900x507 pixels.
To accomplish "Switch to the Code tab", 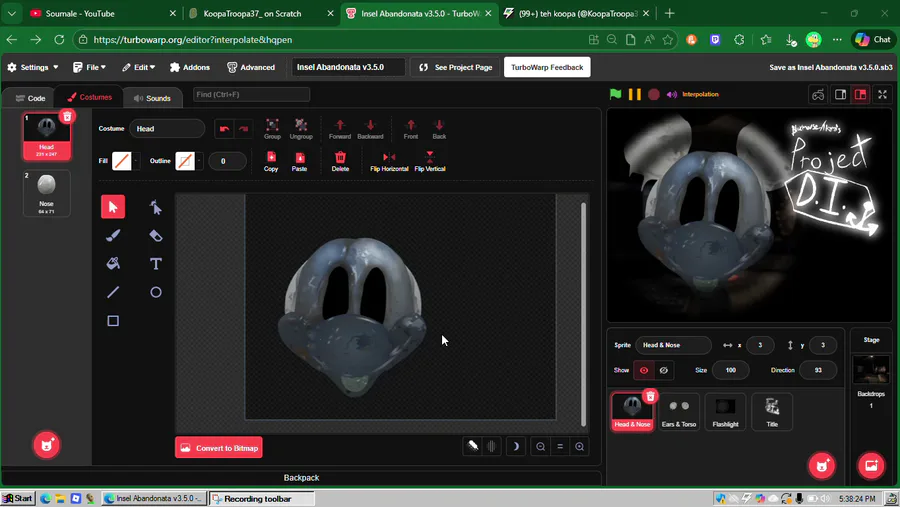I will click(30, 98).
